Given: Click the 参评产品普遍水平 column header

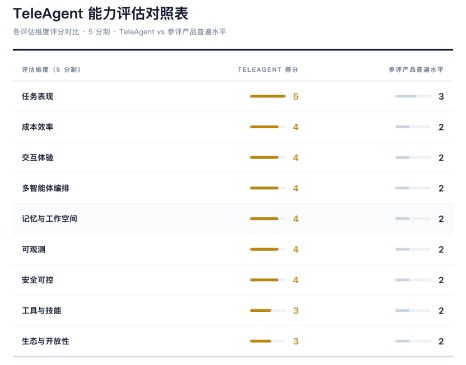Looking at the screenshot, I should pyautogui.click(x=416, y=70).
